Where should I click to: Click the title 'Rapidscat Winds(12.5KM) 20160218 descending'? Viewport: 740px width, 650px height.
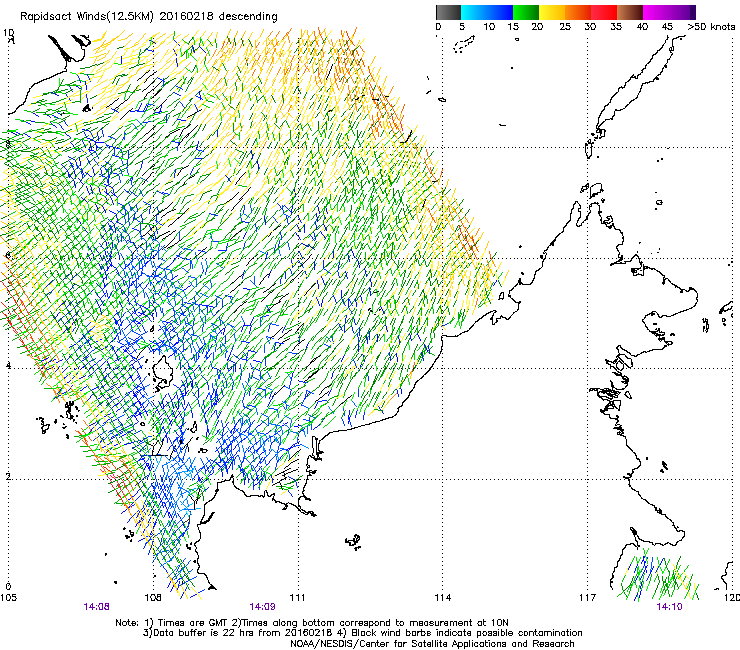click(149, 16)
